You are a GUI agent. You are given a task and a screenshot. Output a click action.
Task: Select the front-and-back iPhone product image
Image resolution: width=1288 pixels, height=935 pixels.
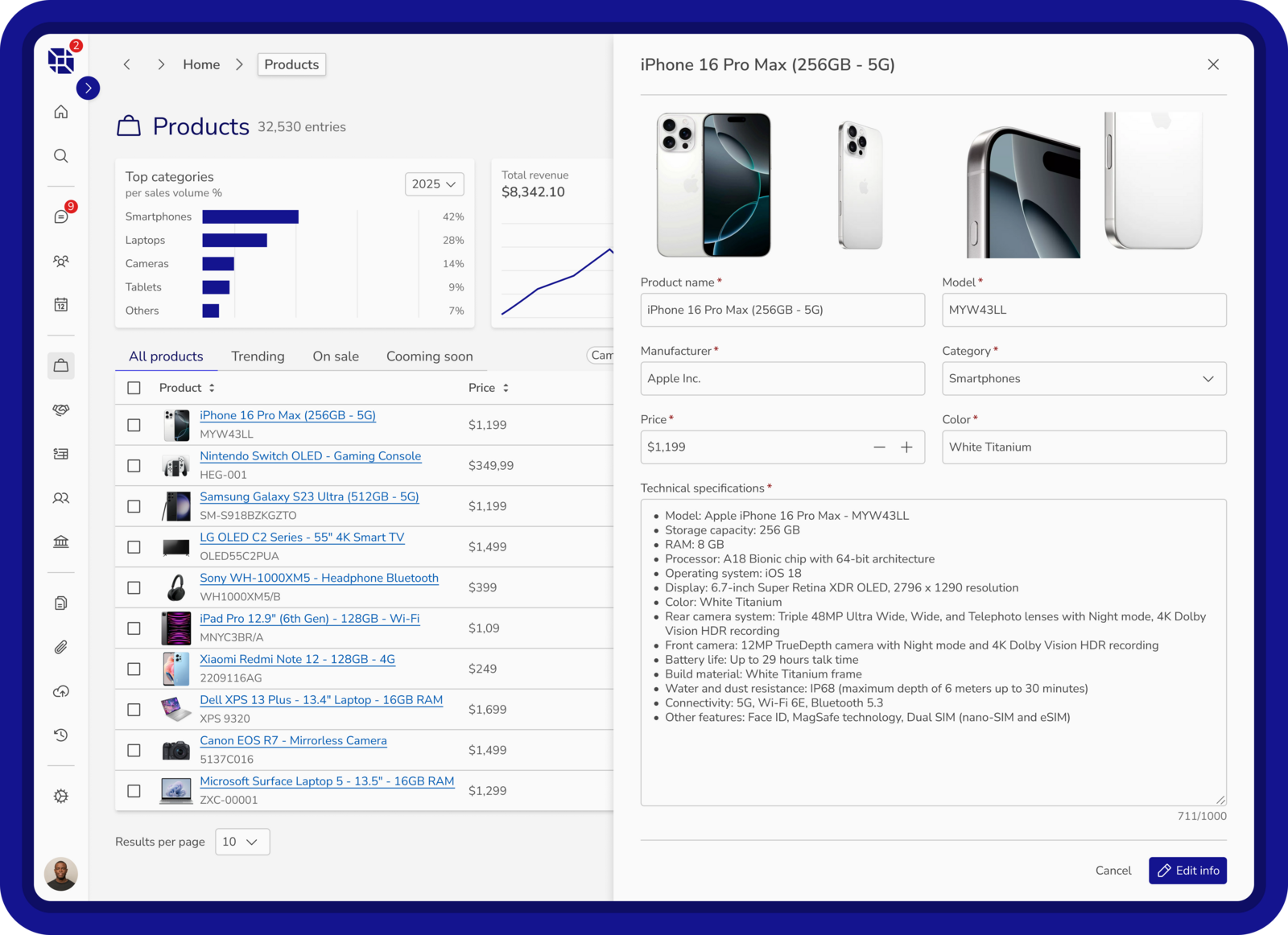point(713,185)
